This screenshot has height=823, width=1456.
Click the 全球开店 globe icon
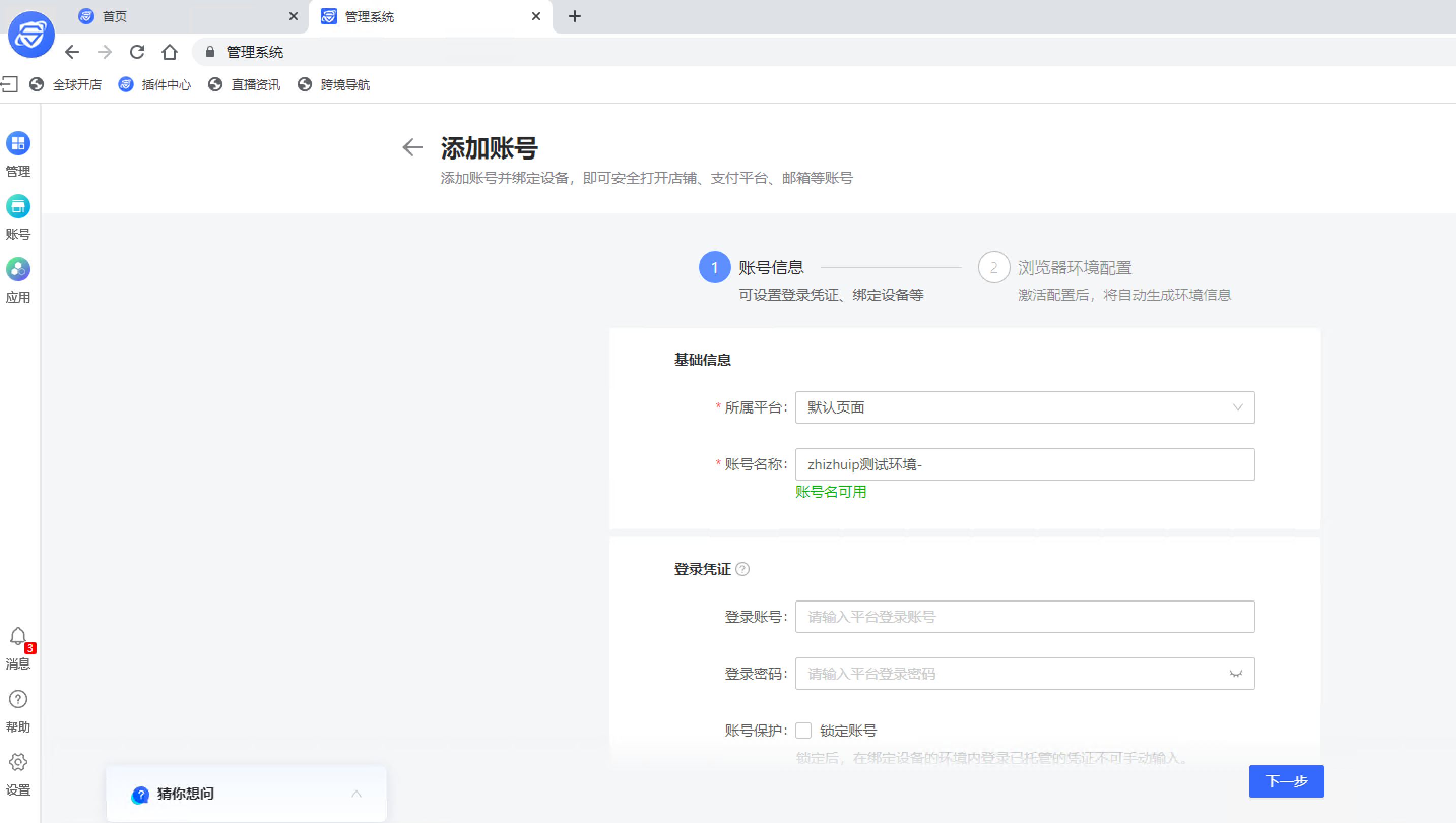point(37,85)
